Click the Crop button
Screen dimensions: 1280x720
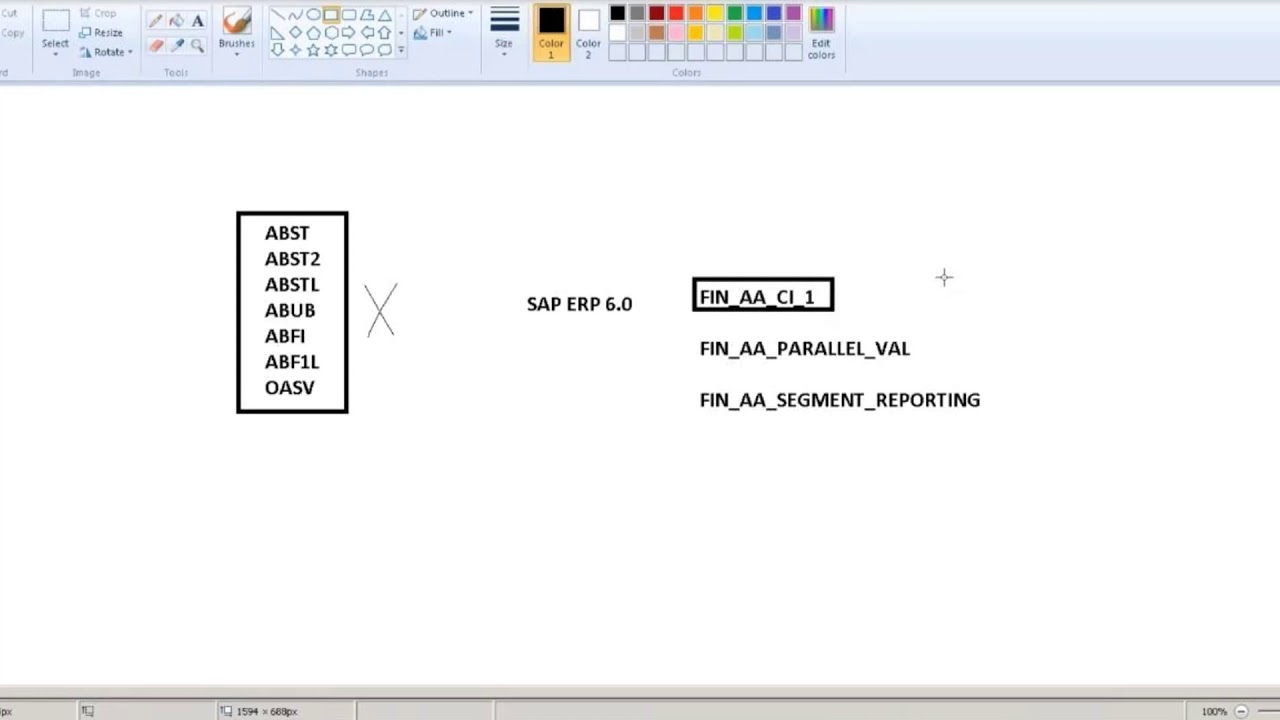[97, 13]
